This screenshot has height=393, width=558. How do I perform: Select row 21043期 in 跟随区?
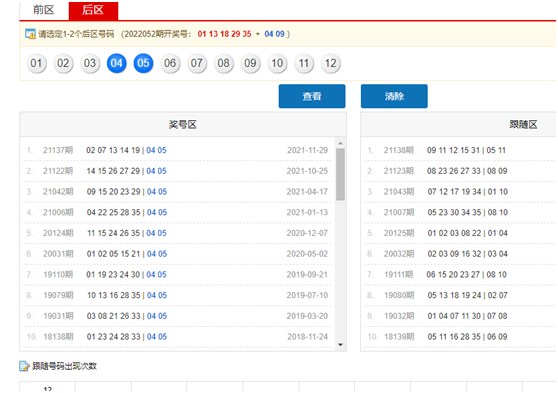tap(460, 192)
